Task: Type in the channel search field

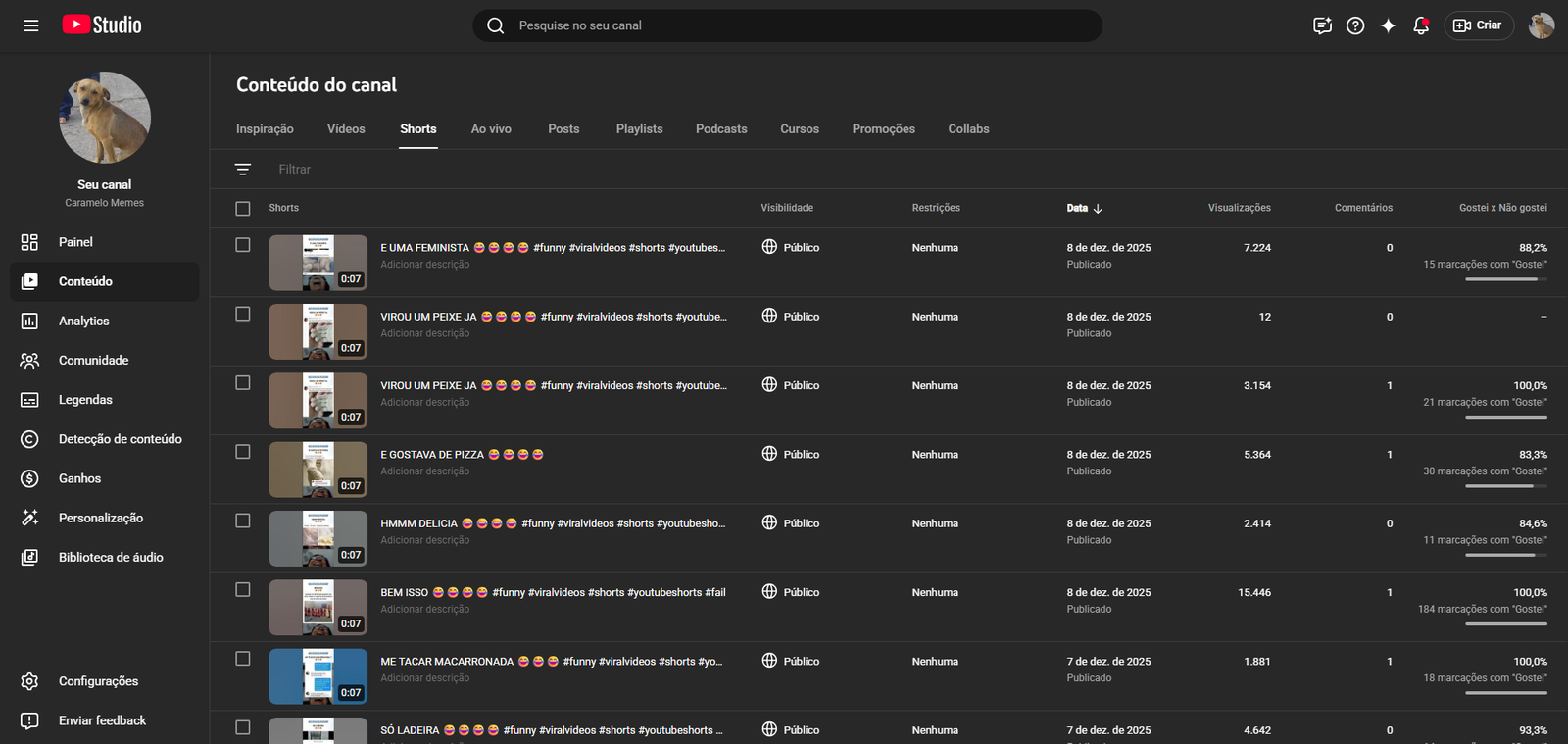Action: [784, 25]
